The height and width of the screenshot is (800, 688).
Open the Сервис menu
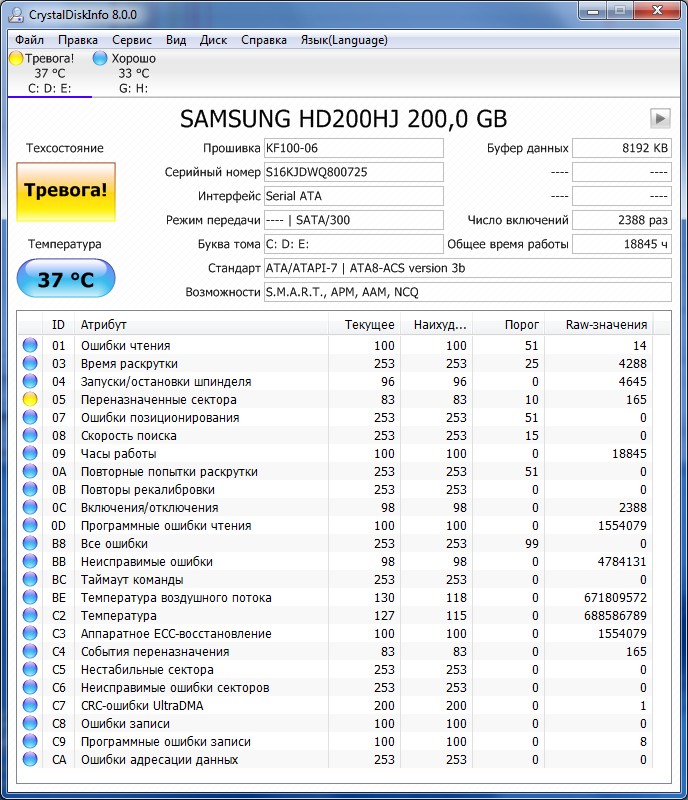point(132,40)
